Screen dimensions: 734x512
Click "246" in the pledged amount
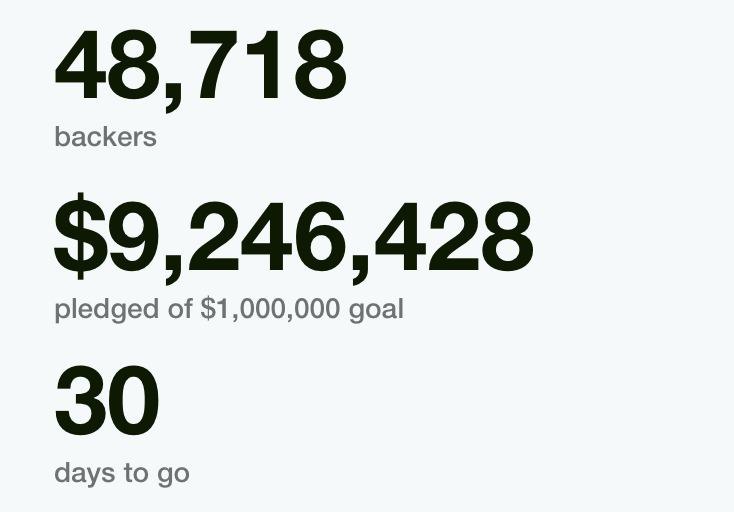pos(262,238)
